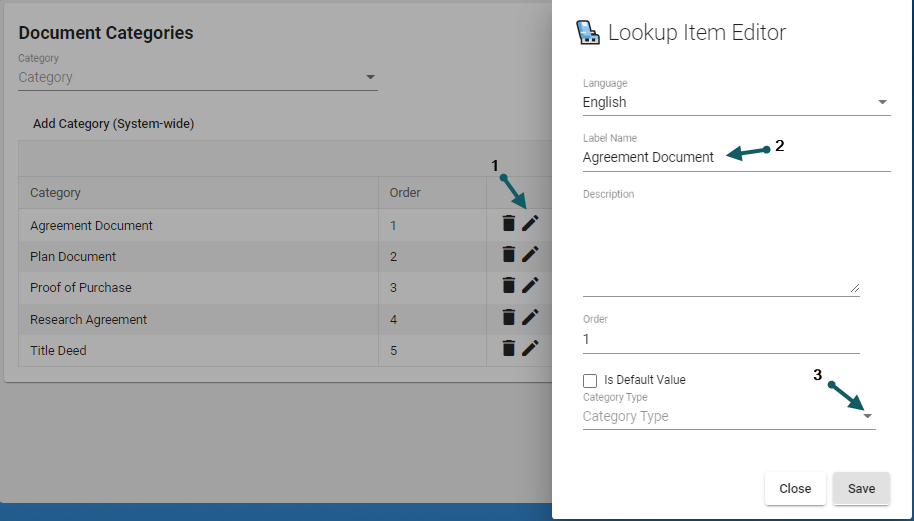Remove the Research Agreement category
The image size is (914, 521).
pos(509,318)
